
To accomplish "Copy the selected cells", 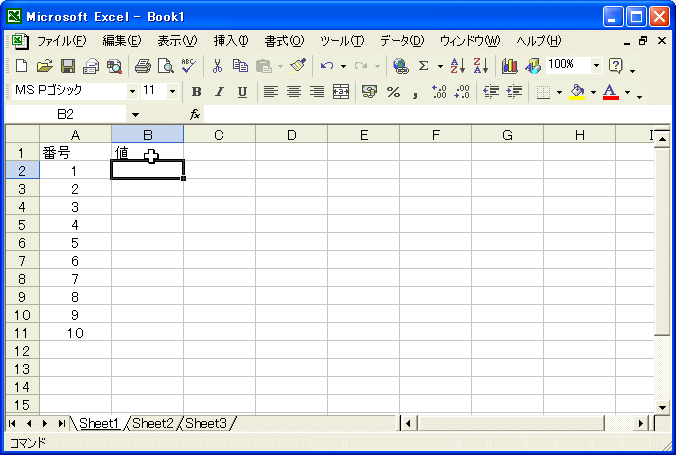I will point(240,66).
